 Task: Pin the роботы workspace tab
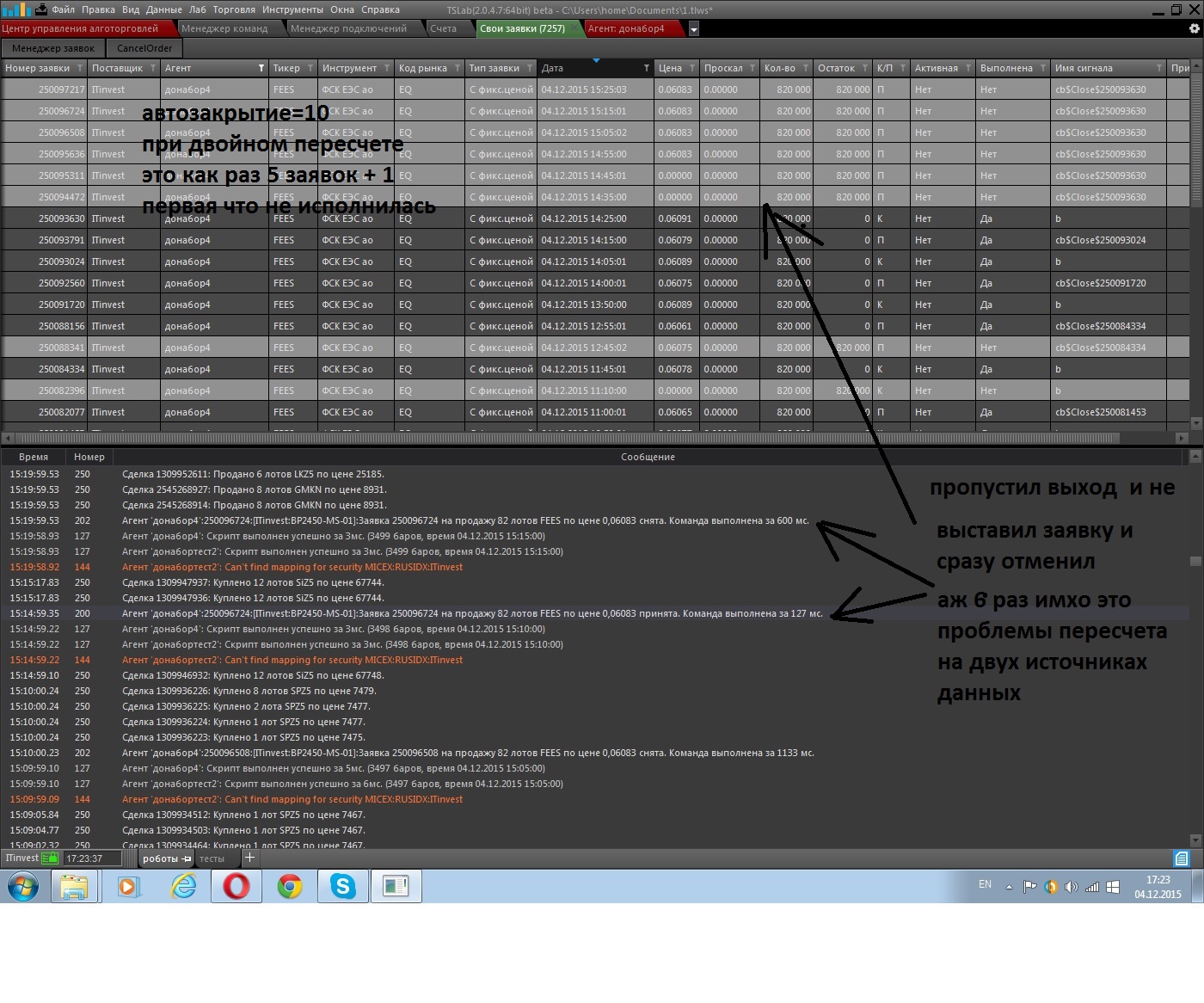pyautogui.click(x=187, y=858)
